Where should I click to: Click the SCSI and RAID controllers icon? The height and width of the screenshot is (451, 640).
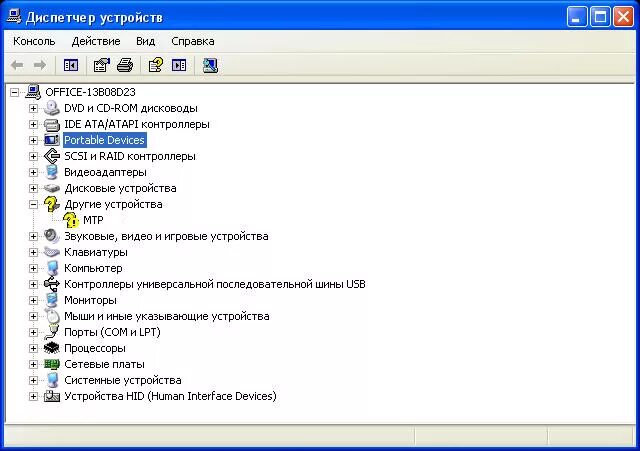(52, 156)
